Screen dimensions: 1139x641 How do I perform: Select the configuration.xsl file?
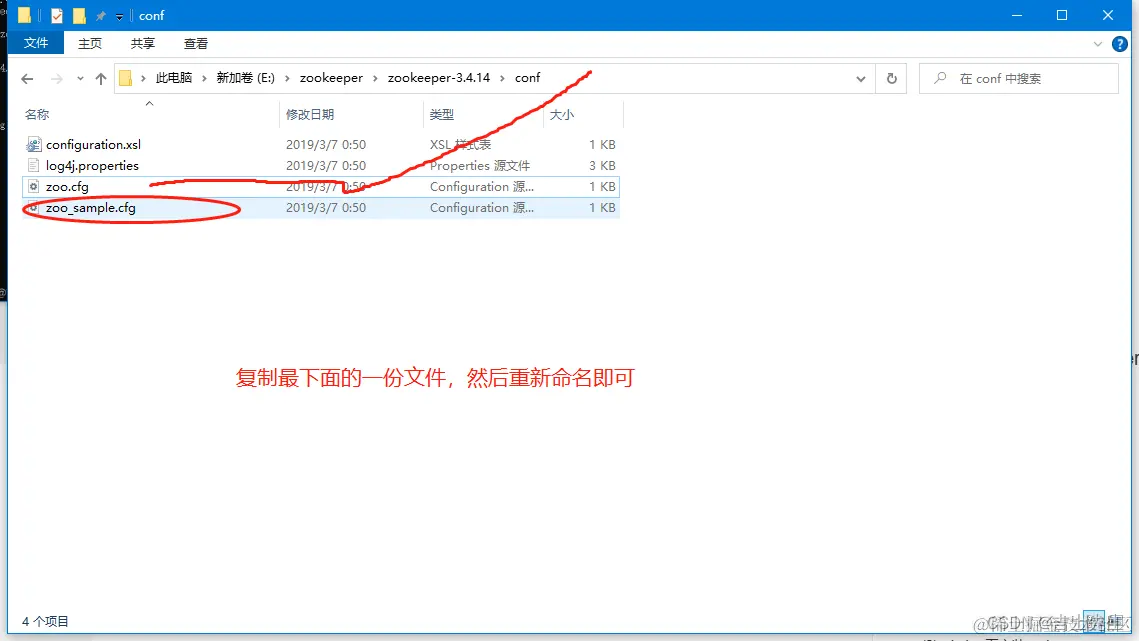tap(320, 145)
